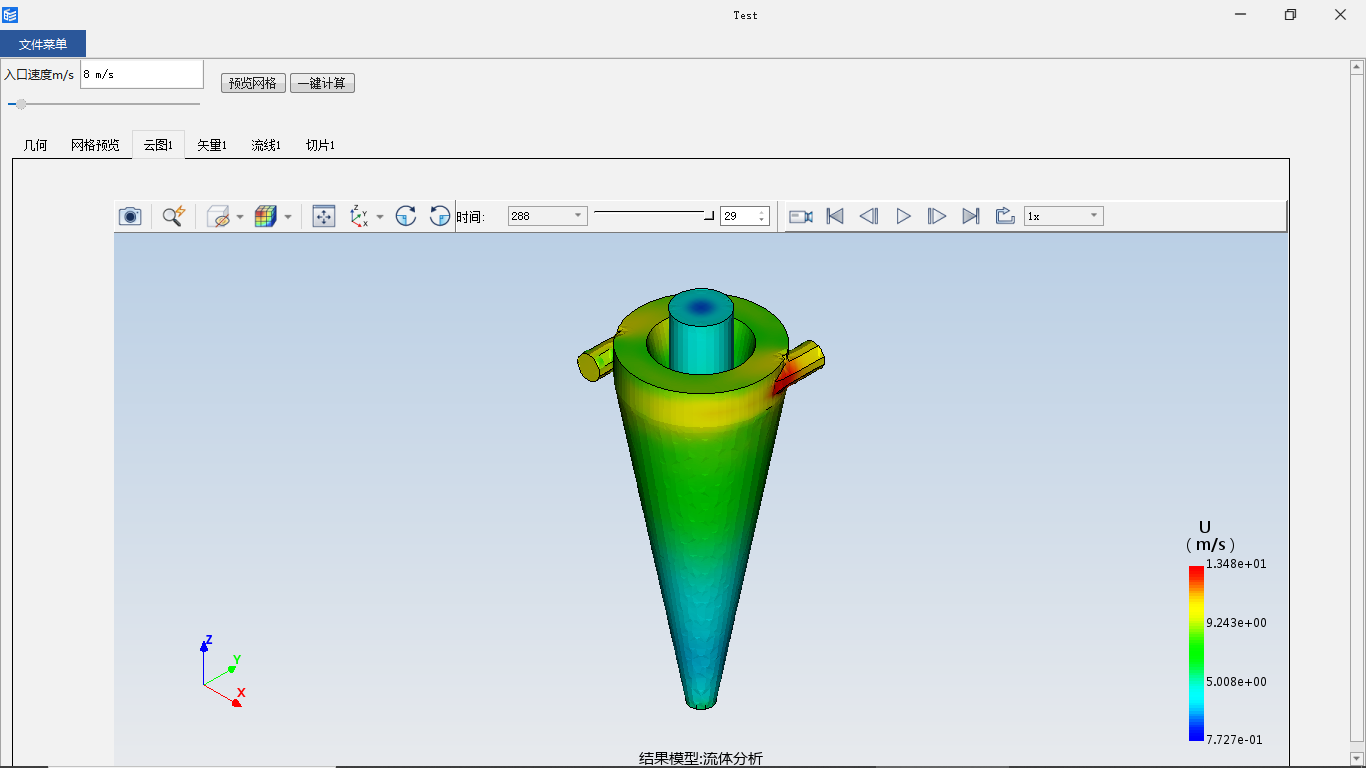This screenshot has width=1366, height=768.
Task: Step back one animation frame
Action: tap(869, 216)
